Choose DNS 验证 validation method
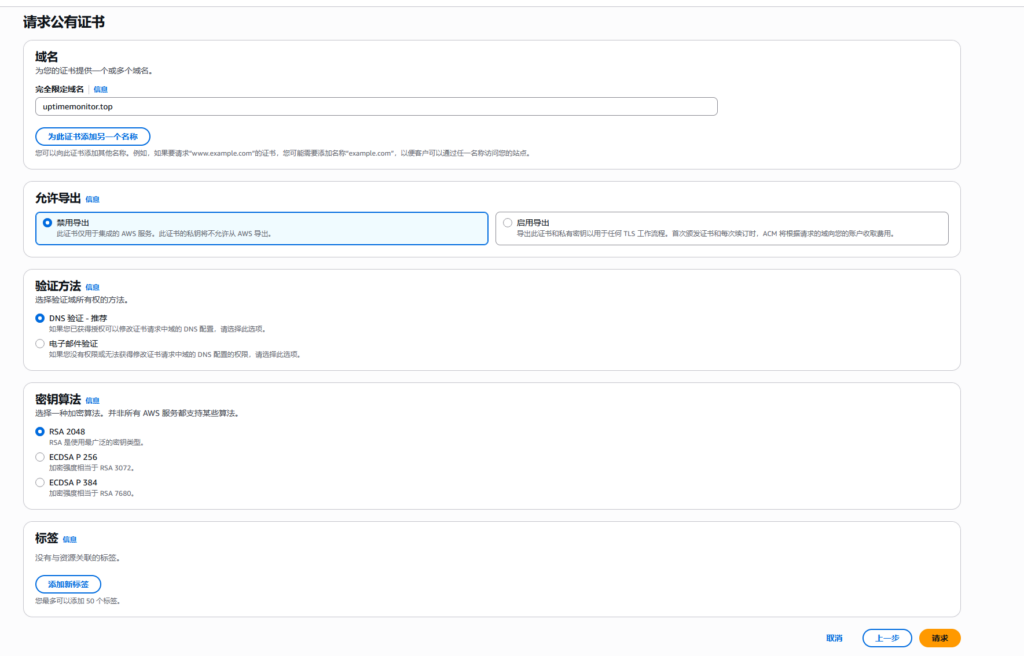 pyautogui.click(x=40, y=318)
